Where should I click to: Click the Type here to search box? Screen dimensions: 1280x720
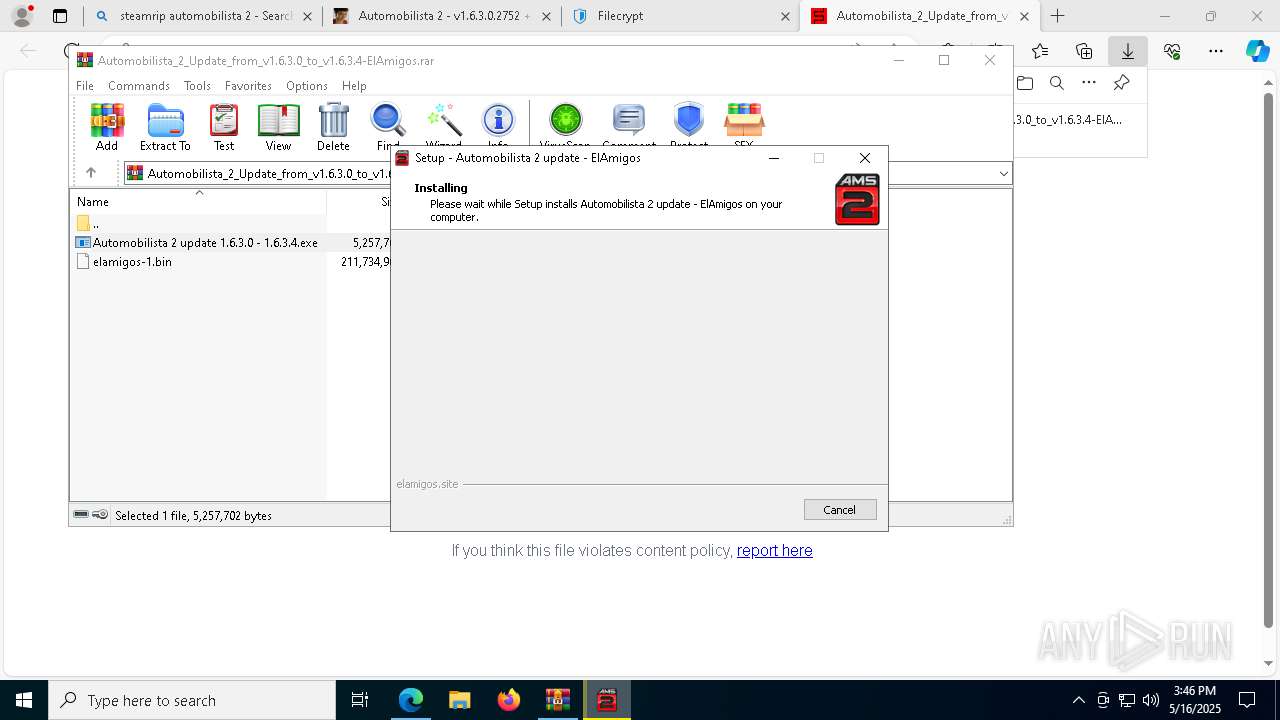(192, 700)
